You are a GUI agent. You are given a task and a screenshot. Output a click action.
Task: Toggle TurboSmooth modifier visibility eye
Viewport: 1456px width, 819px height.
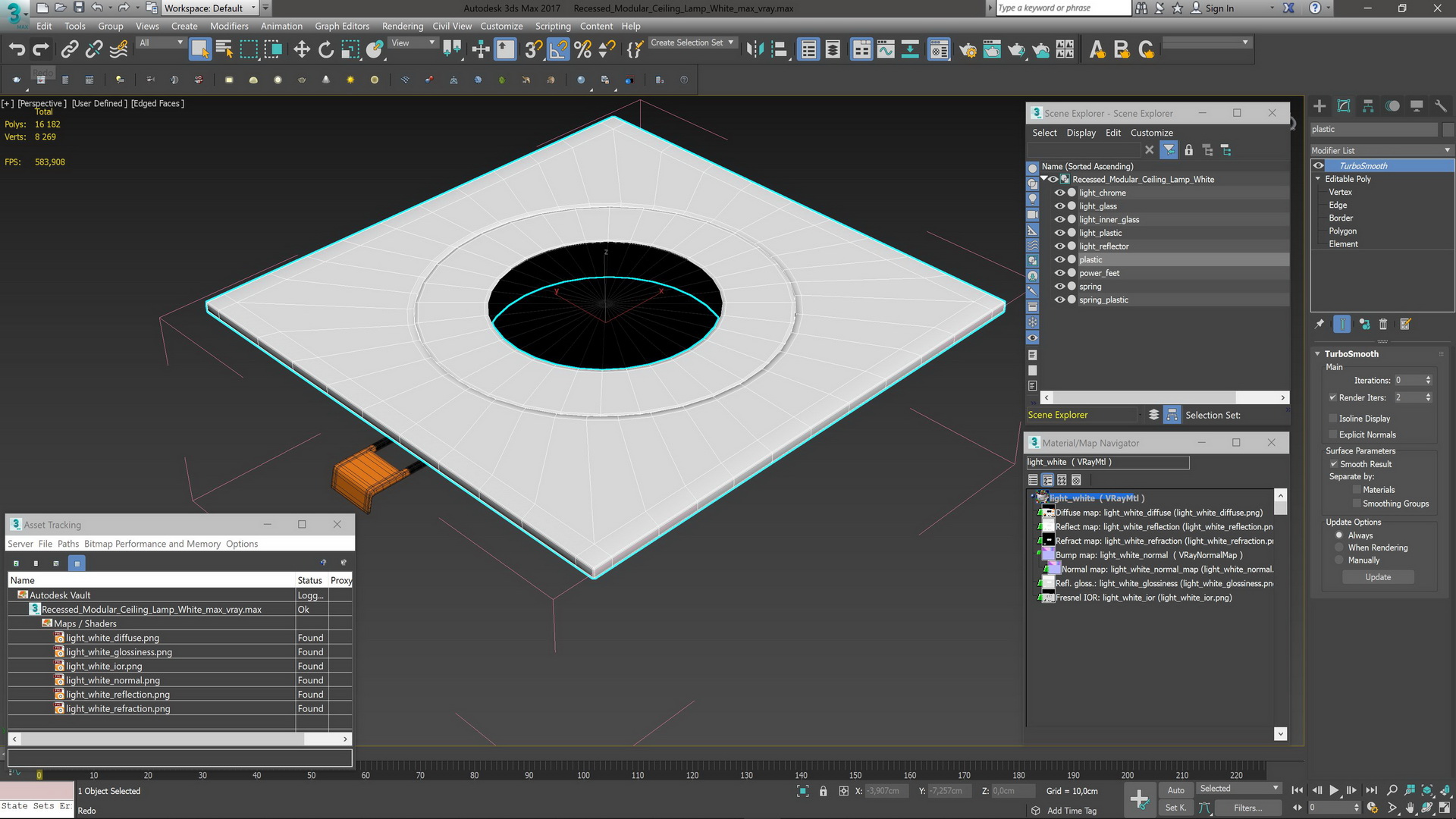(1319, 165)
